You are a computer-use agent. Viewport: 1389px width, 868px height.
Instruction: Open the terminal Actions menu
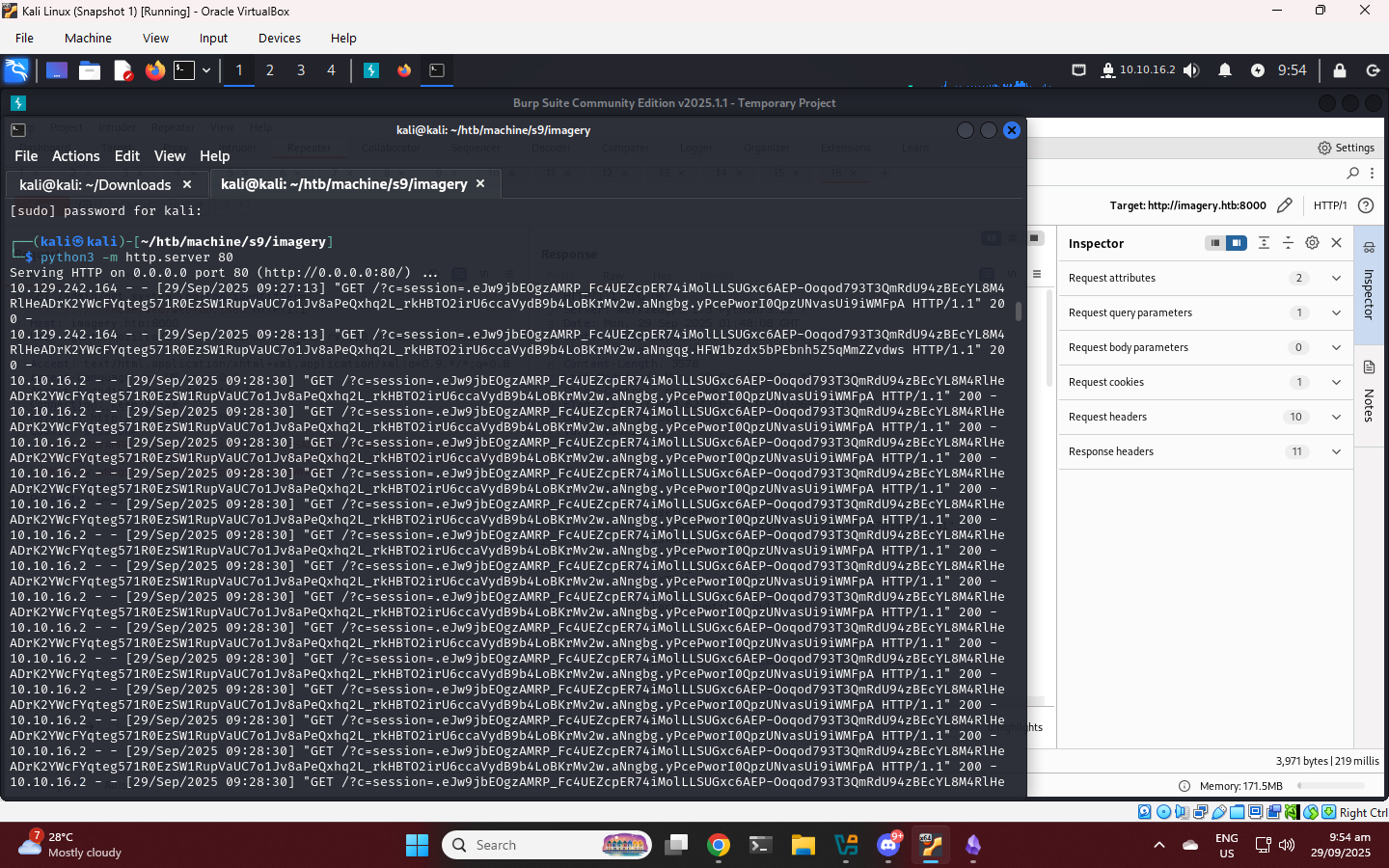pos(75,156)
